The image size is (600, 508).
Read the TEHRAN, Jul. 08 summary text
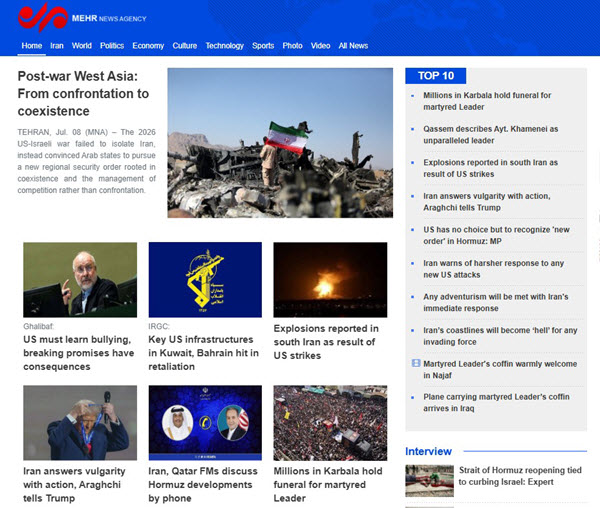pyautogui.click(x=86, y=161)
